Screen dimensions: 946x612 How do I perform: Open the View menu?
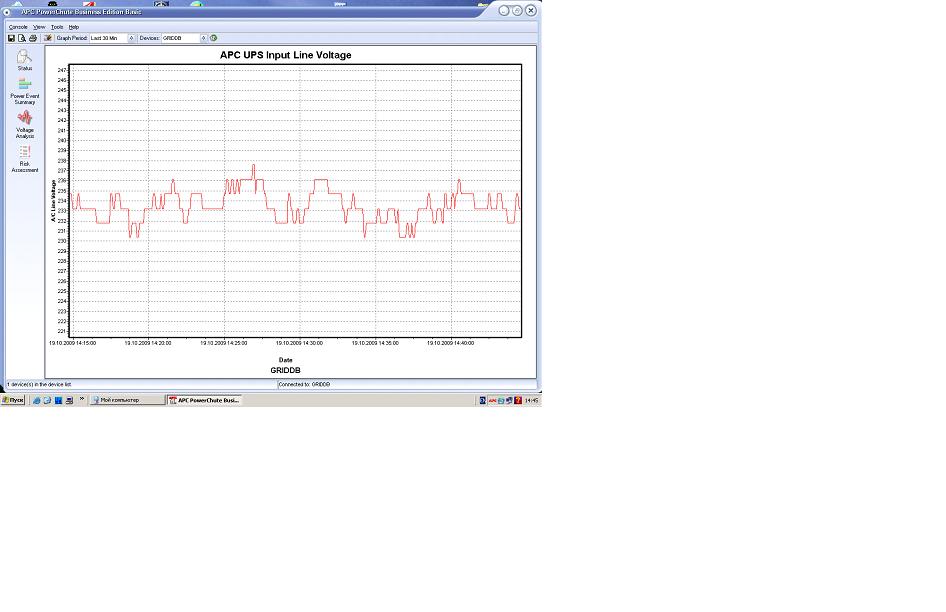pyautogui.click(x=39, y=27)
